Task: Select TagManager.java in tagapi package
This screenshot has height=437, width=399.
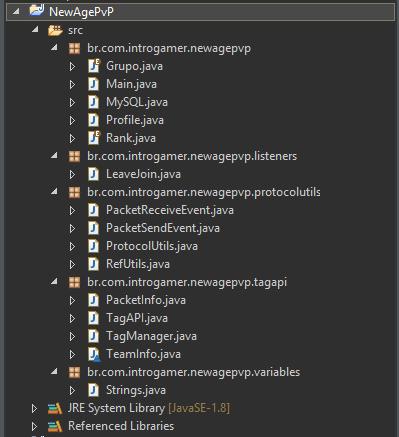Action: (151, 336)
